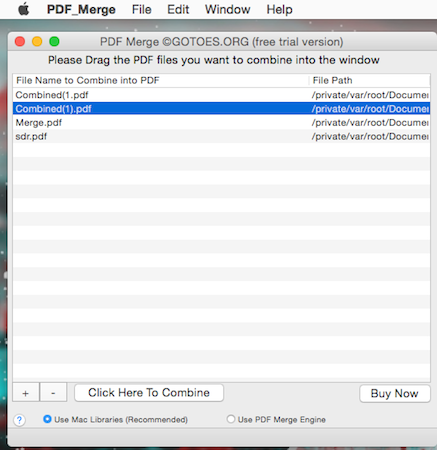Select the Combined(1.pdf row
Viewport: 437px width, 450px height.
point(221,95)
